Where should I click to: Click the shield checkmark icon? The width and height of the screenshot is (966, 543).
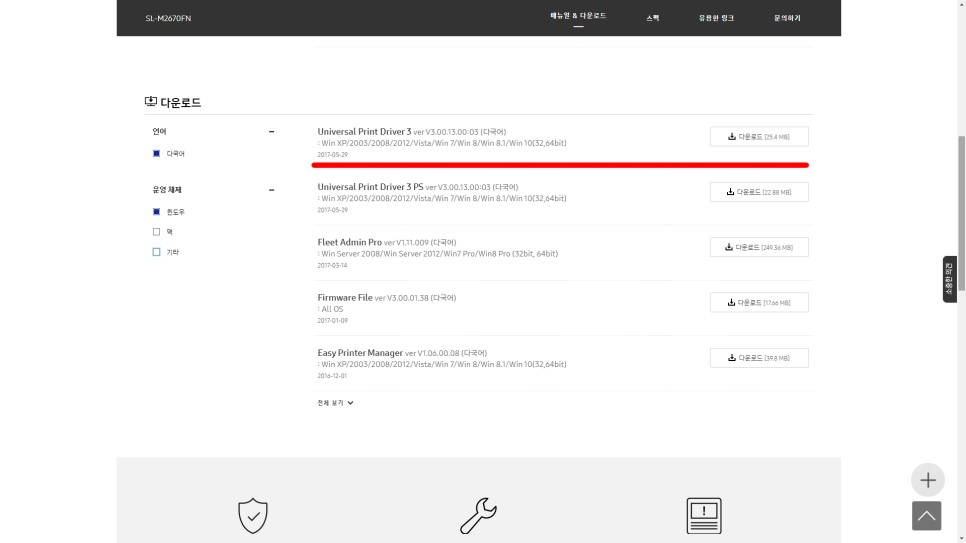(253, 516)
